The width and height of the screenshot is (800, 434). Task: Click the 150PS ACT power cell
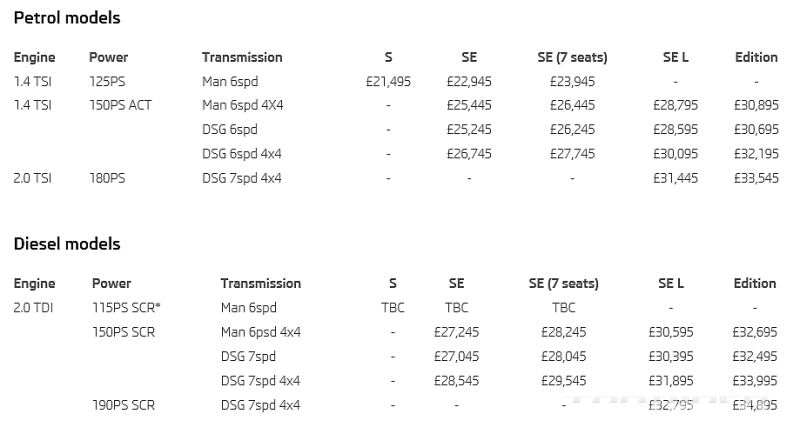point(120,105)
